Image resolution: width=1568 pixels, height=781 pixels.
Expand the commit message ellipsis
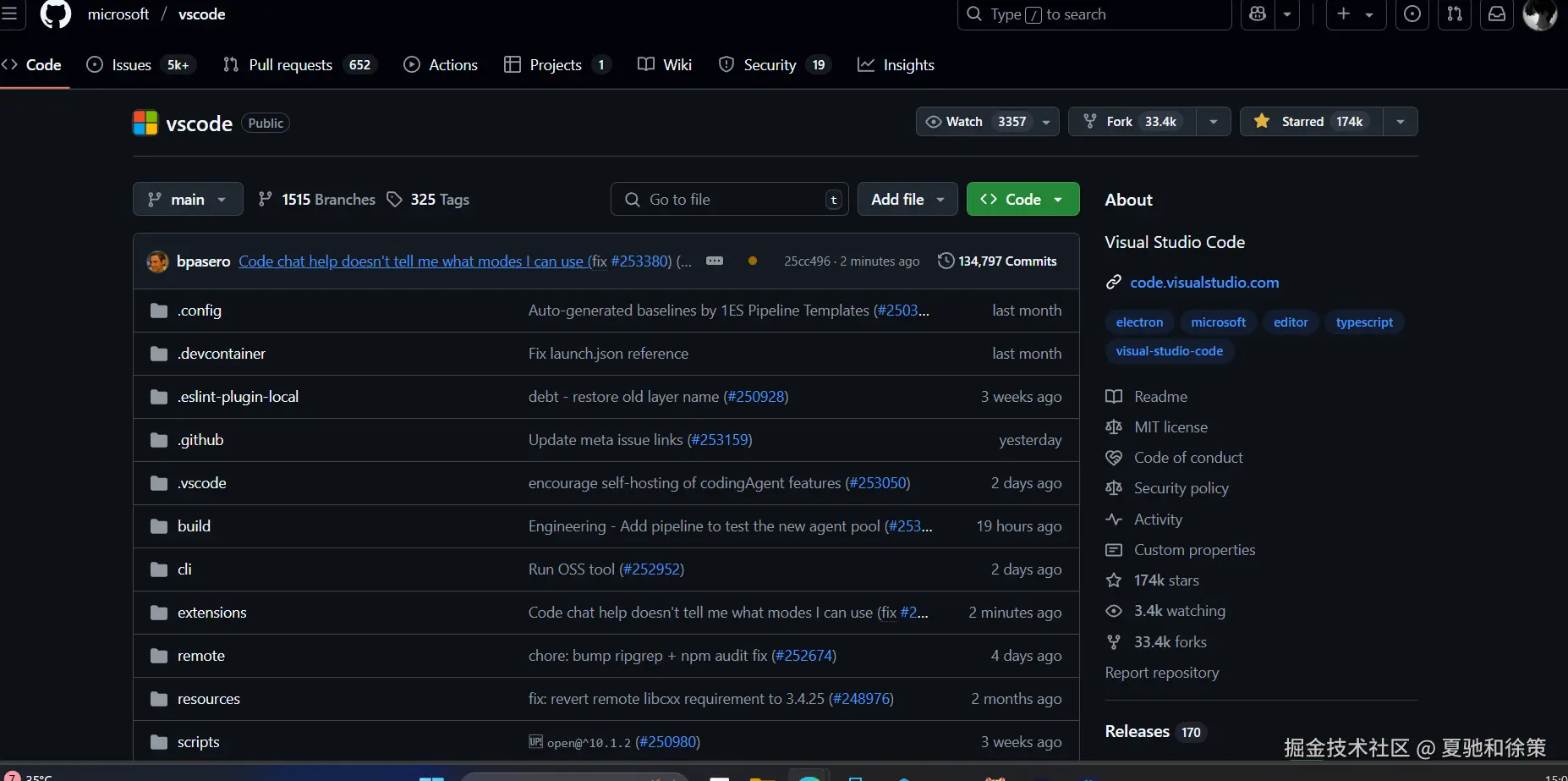715,261
